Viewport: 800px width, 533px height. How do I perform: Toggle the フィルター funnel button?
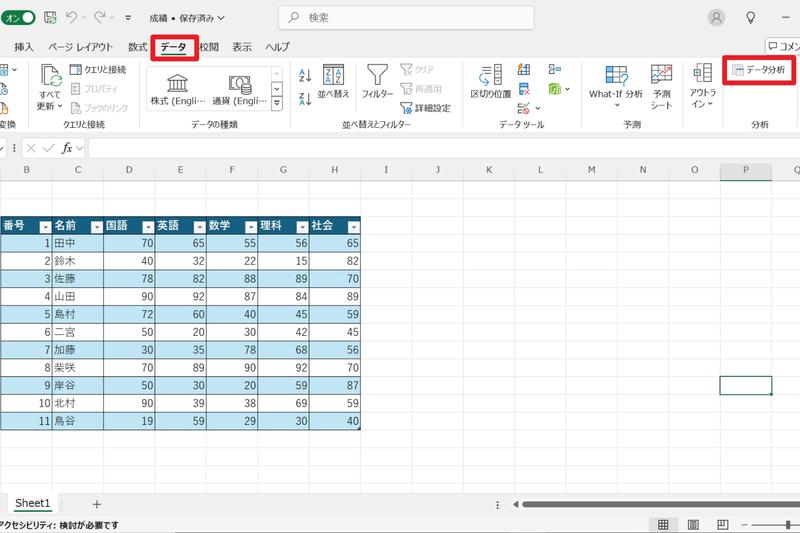coord(378,82)
